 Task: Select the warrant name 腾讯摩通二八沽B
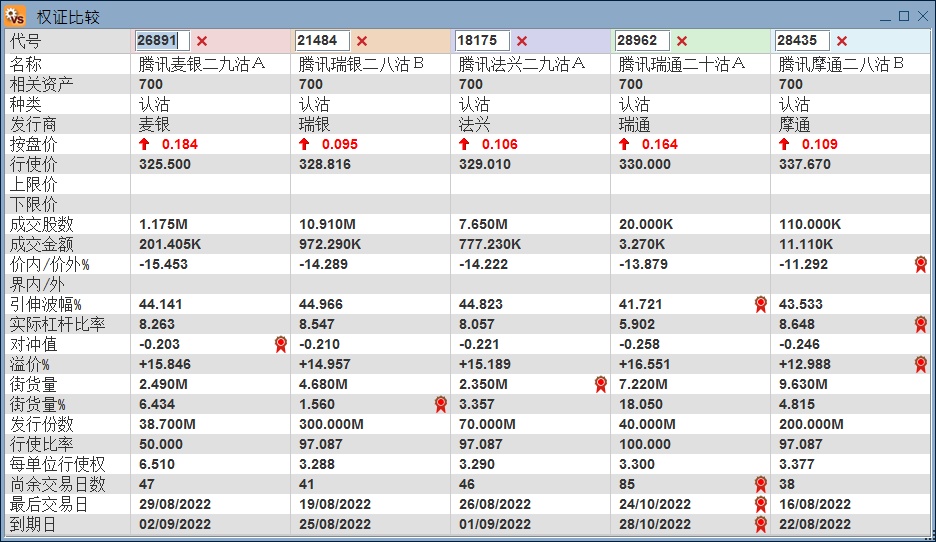coord(841,64)
